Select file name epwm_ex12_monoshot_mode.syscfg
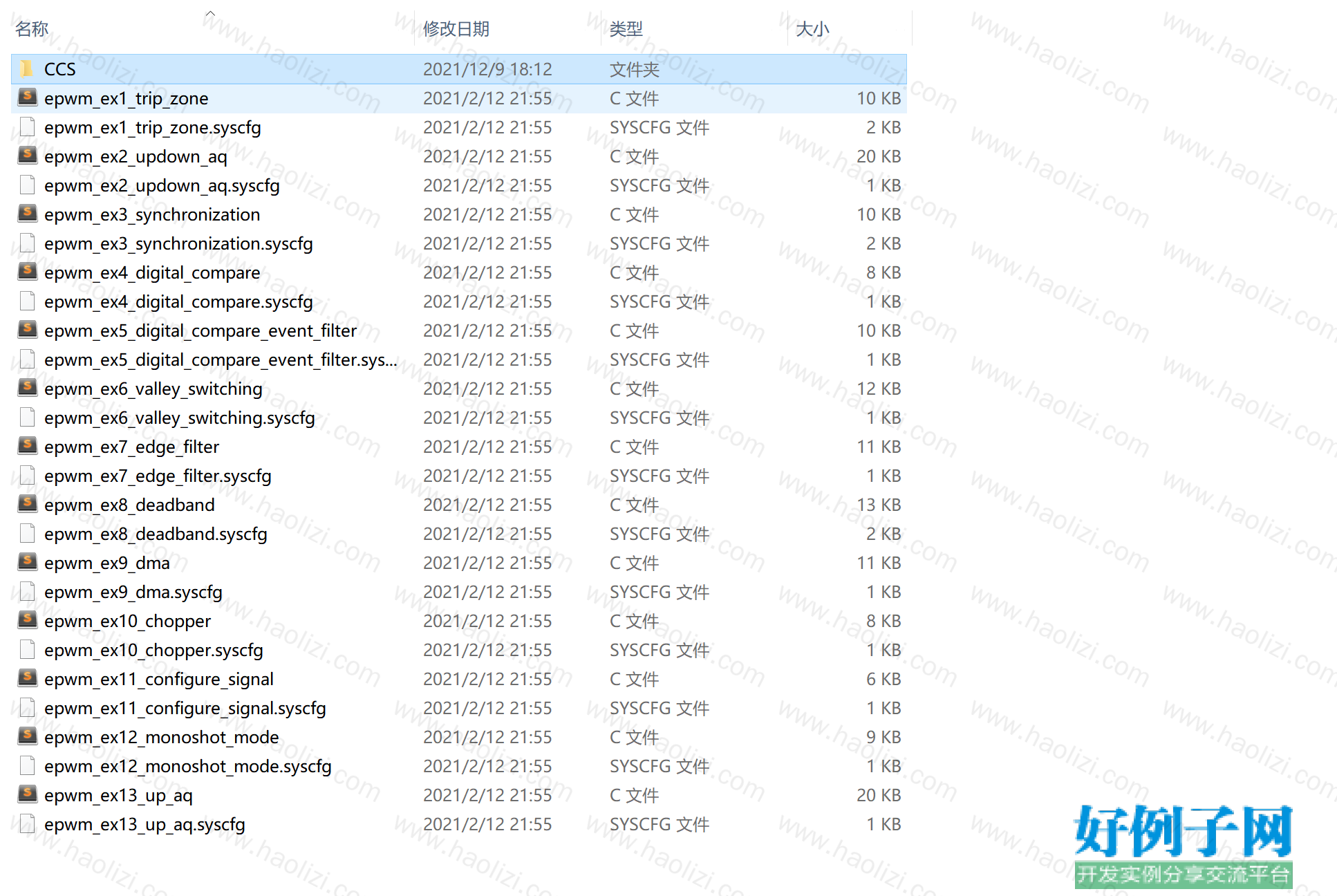 (x=188, y=766)
